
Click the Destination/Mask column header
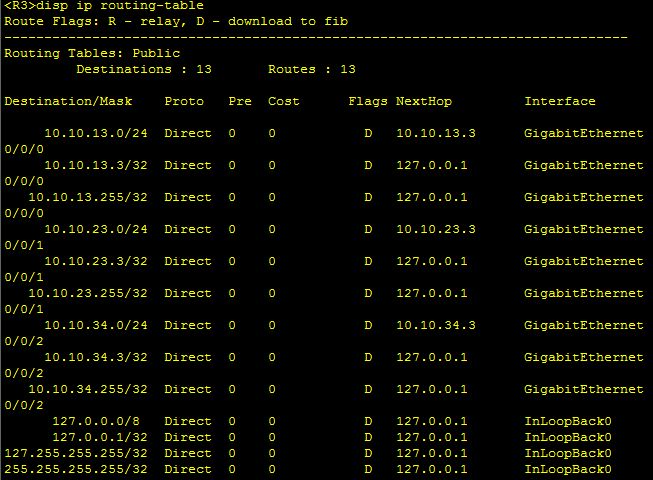click(x=76, y=101)
